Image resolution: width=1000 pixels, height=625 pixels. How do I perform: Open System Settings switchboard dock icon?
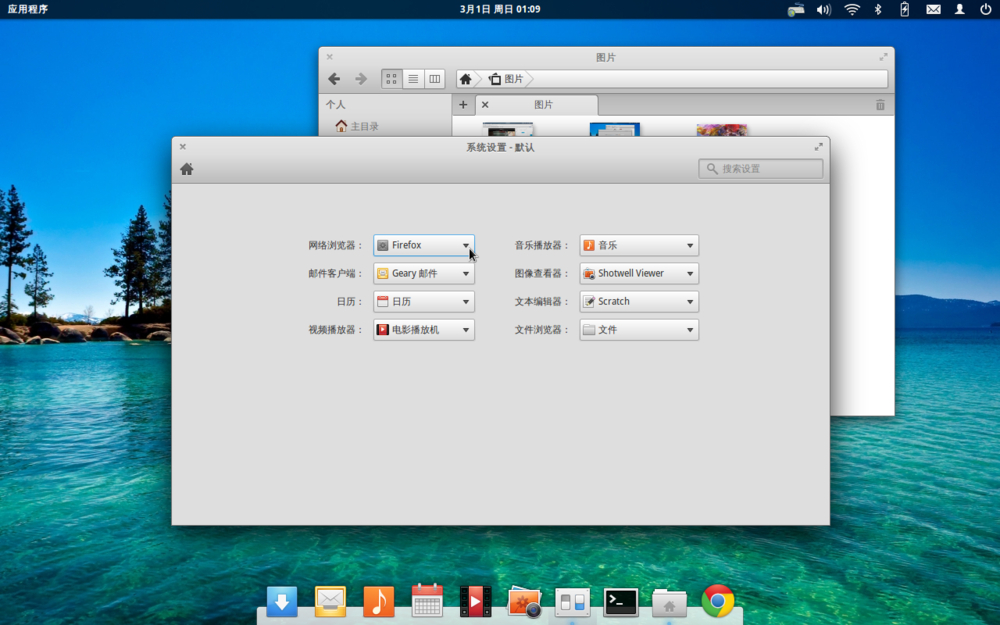[573, 601]
